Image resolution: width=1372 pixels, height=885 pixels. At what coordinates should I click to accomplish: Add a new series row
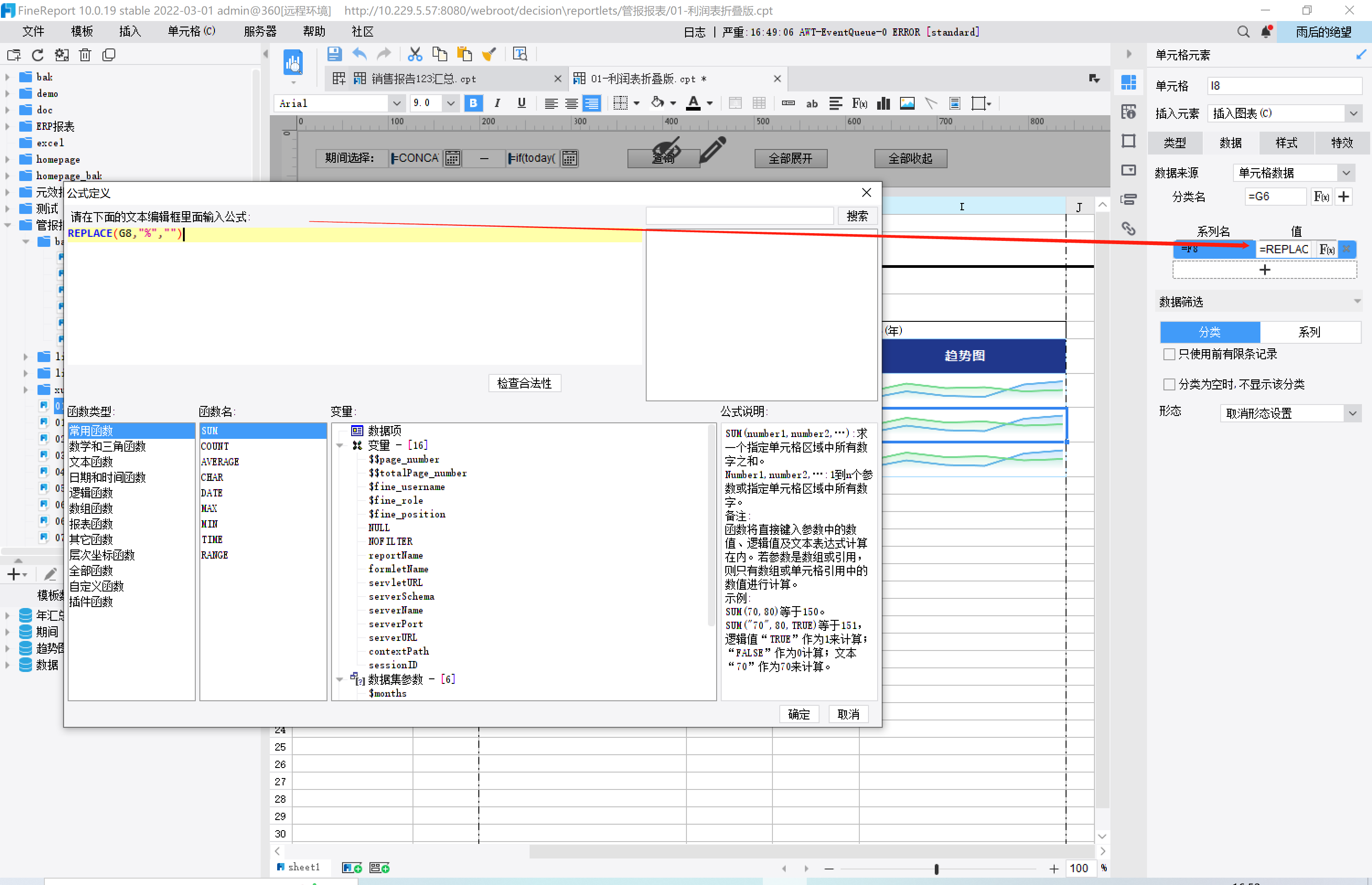point(1265,270)
